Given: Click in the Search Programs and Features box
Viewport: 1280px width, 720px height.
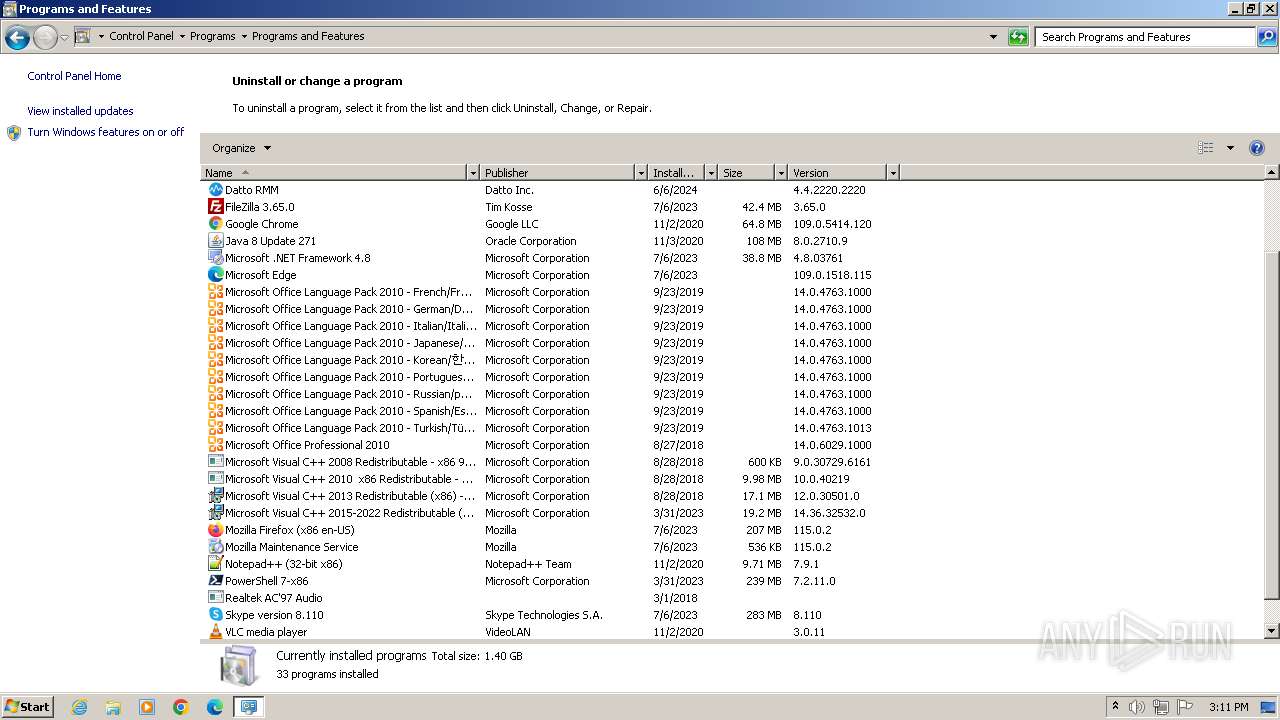Looking at the screenshot, I should 1145,37.
